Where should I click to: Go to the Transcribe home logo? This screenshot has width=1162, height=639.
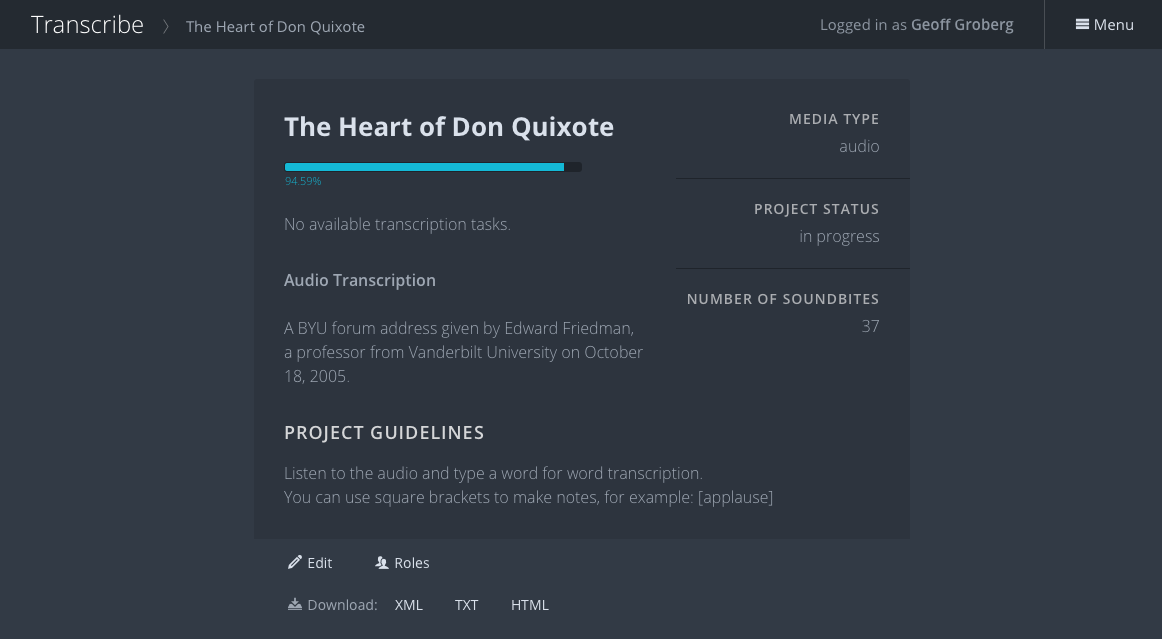click(87, 25)
